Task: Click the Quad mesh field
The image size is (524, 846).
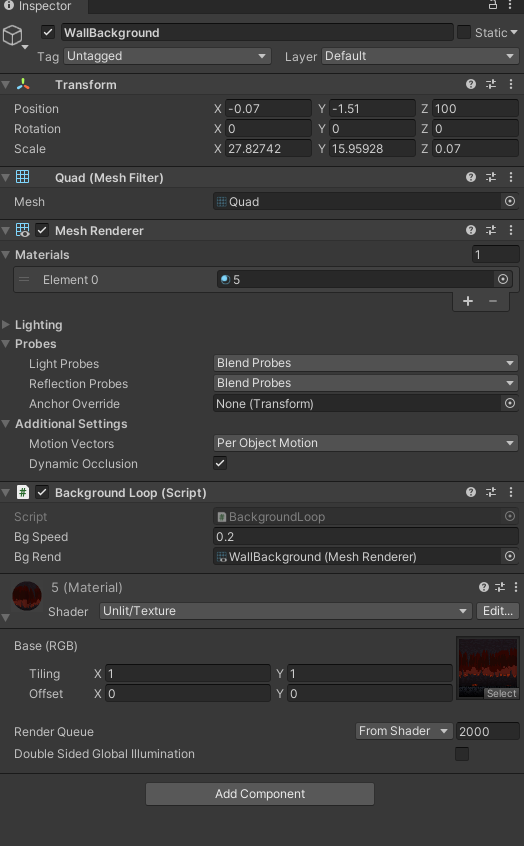Action: [x=357, y=201]
